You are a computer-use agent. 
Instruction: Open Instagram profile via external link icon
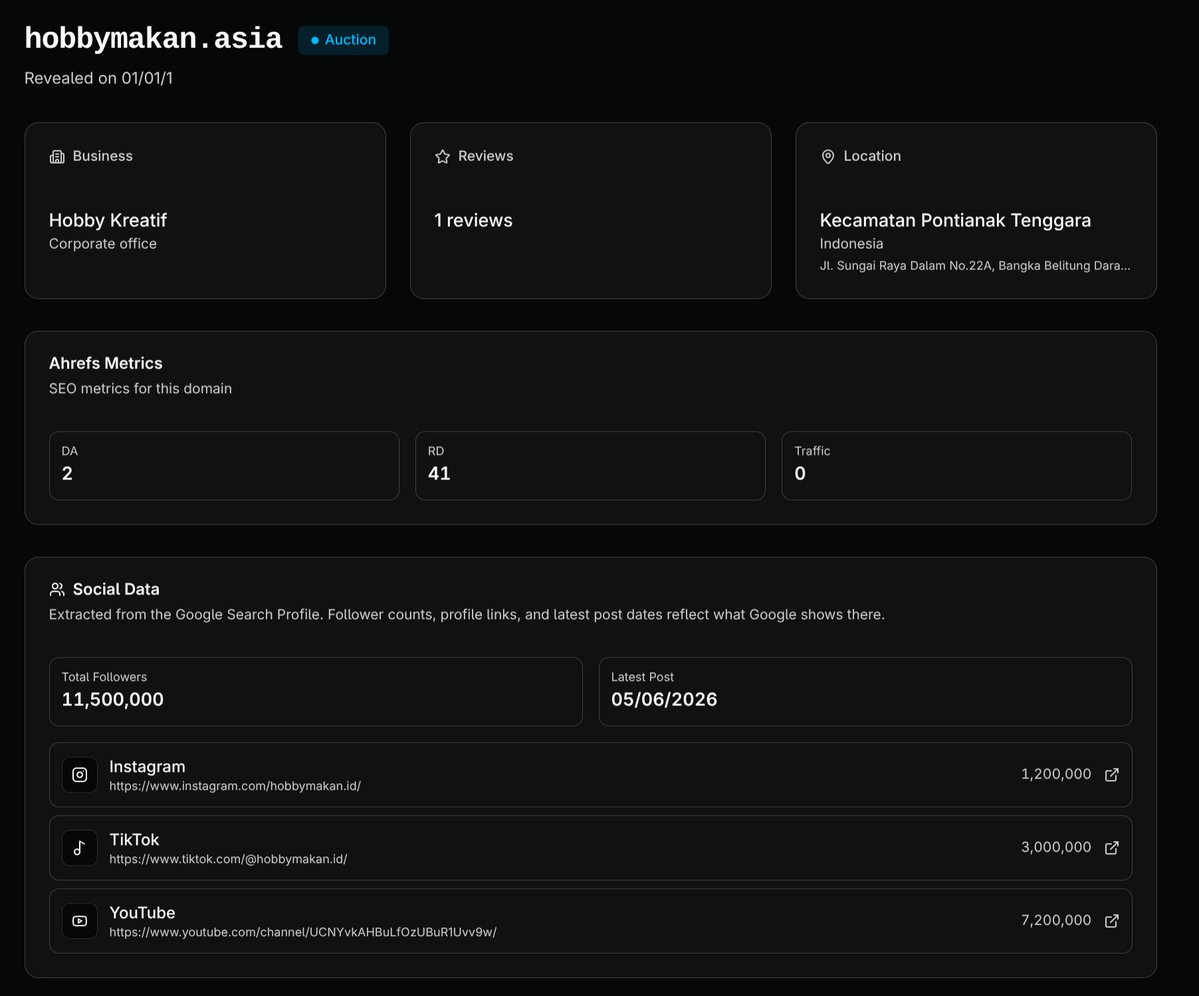(x=1112, y=775)
